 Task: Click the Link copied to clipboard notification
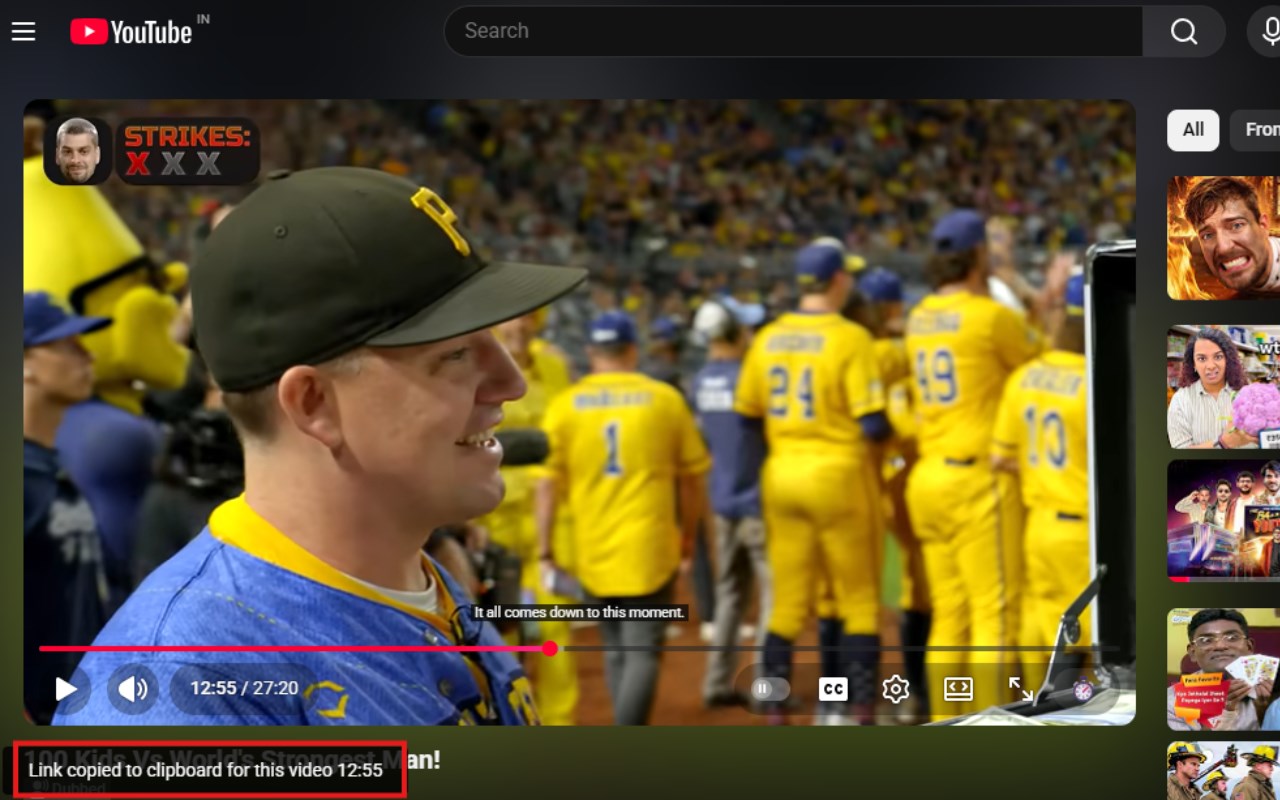click(206, 770)
